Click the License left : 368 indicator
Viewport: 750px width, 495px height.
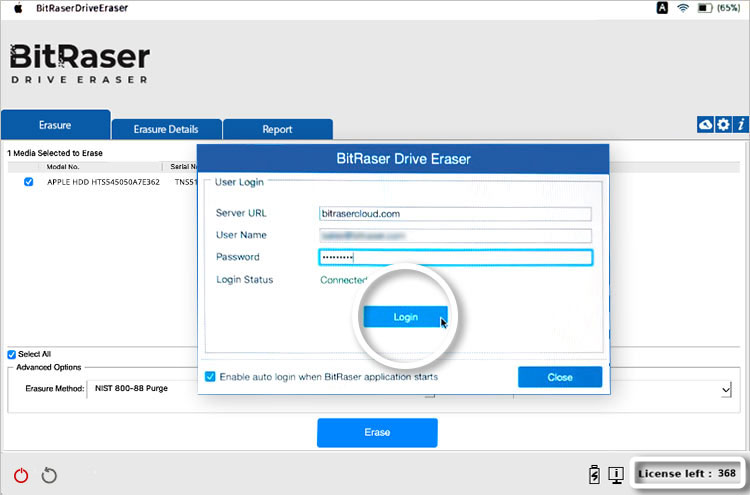point(687,473)
